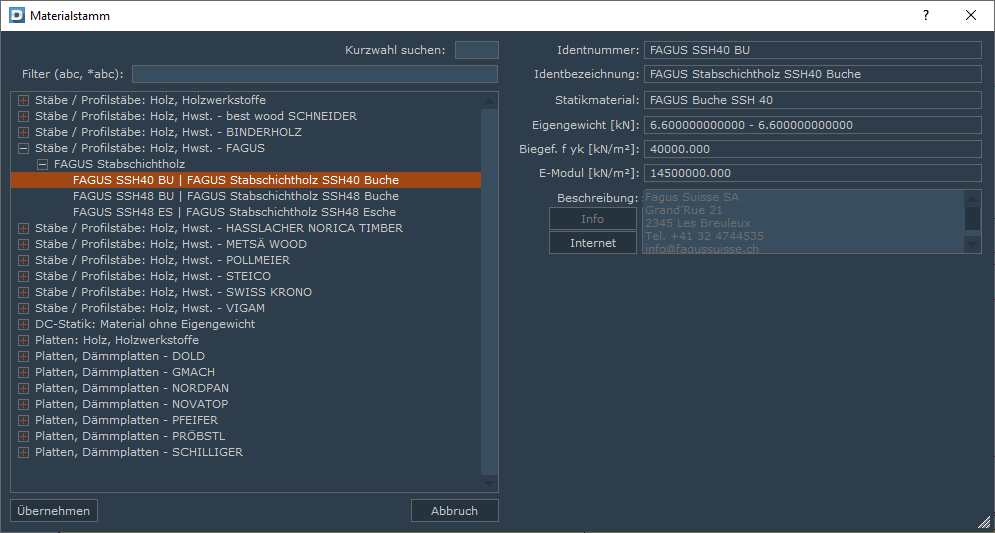Image resolution: width=995 pixels, height=533 pixels.
Task: Expand the HASSLACHER NORICA TIMBER node
Action: (23, 228)
